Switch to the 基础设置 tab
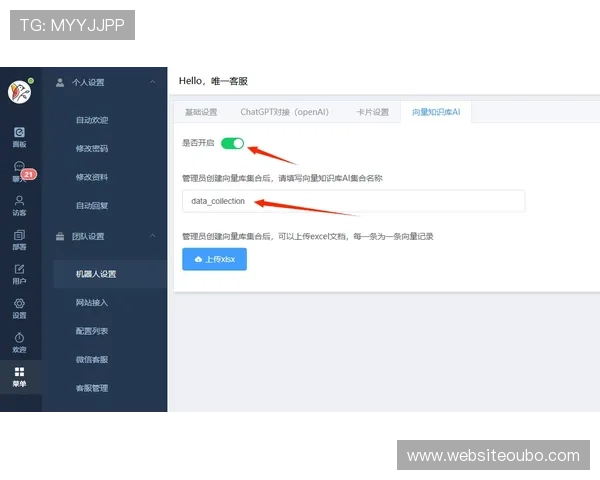Viewport: 600px width, 480px height. coord(201,112)
